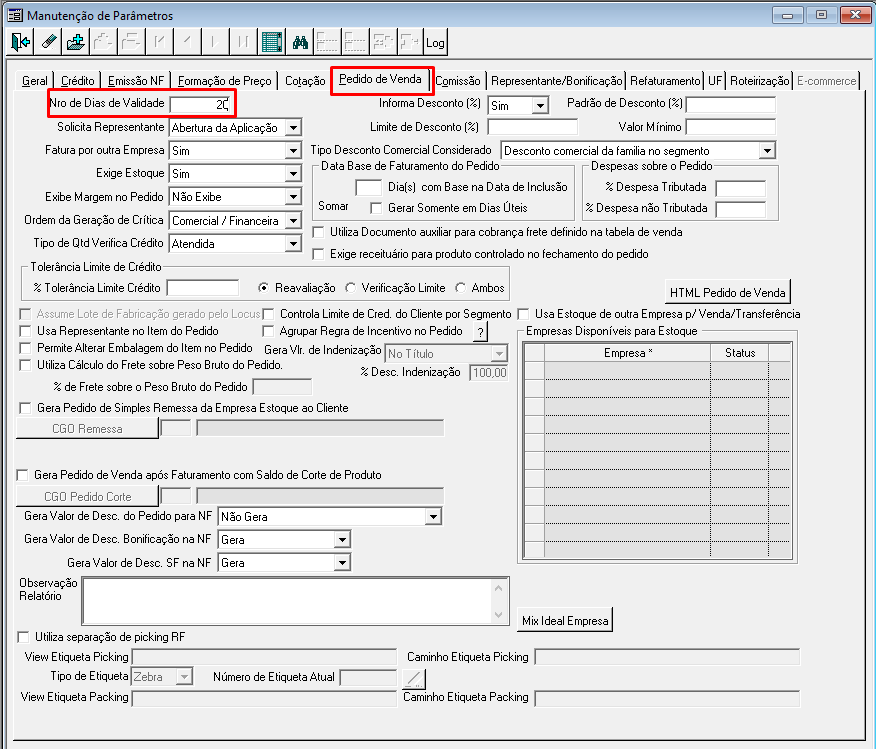Click the eraser clear icon
This screenshot has height=749, width=876.
[x=48, y=42]
